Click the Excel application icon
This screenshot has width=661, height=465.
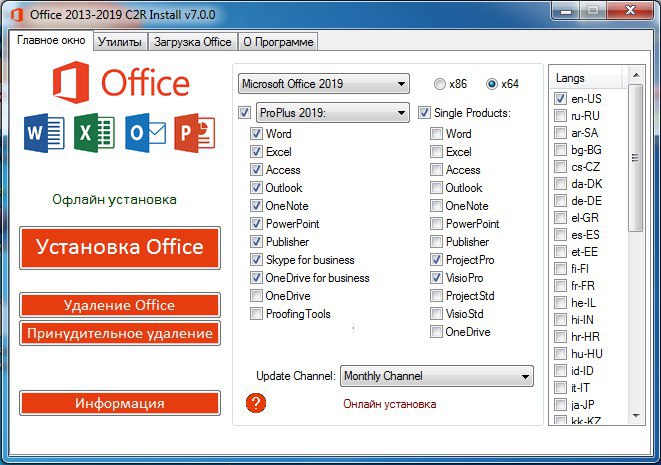pyautogui.click(x=94, y=133)
